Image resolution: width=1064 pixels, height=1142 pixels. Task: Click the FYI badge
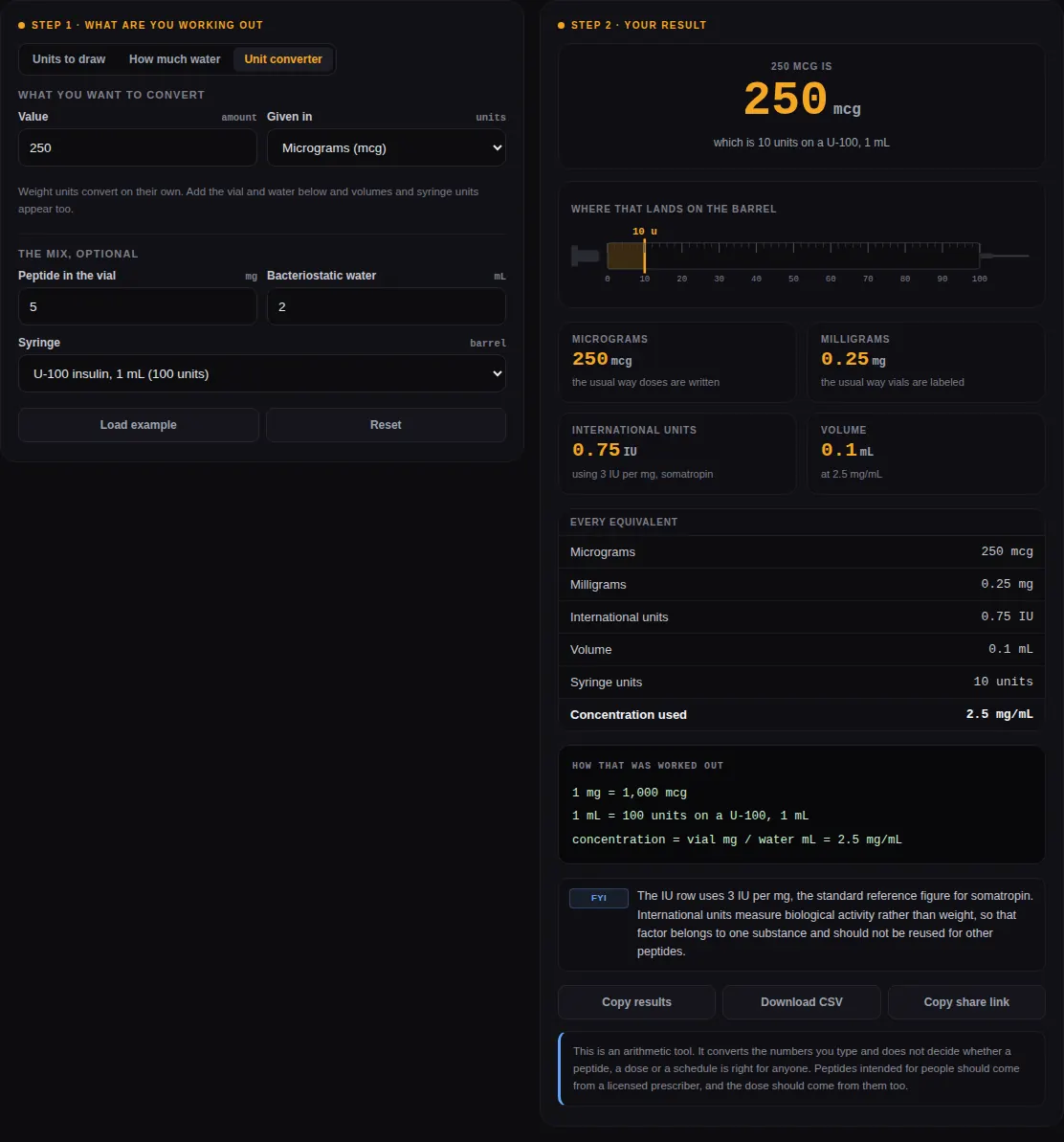pos(598,898)
